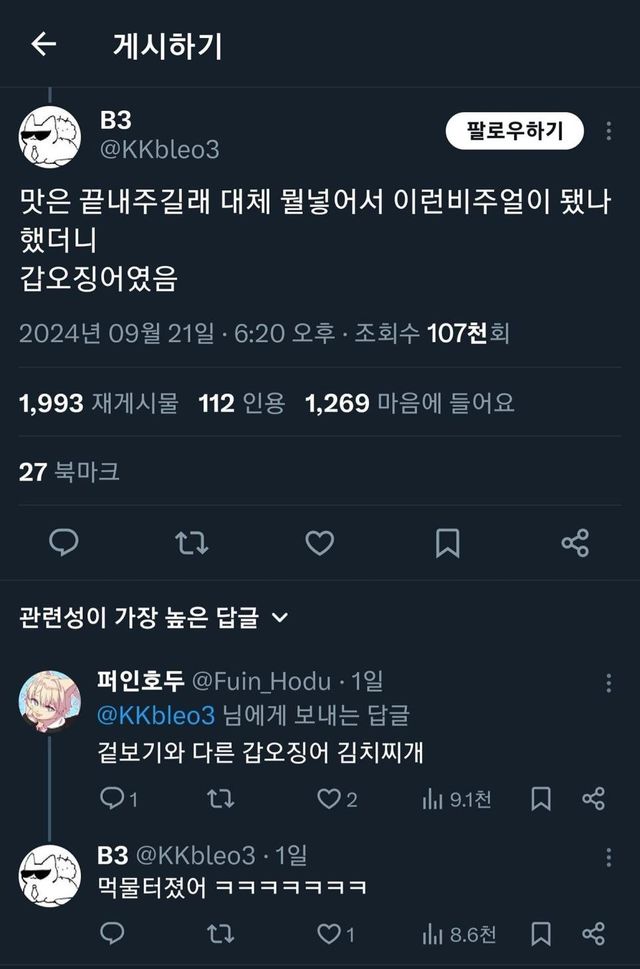View the 112 인용 quotes list
Image resolution: width=640 pixels, height=969 pixels.
(241, 403)
